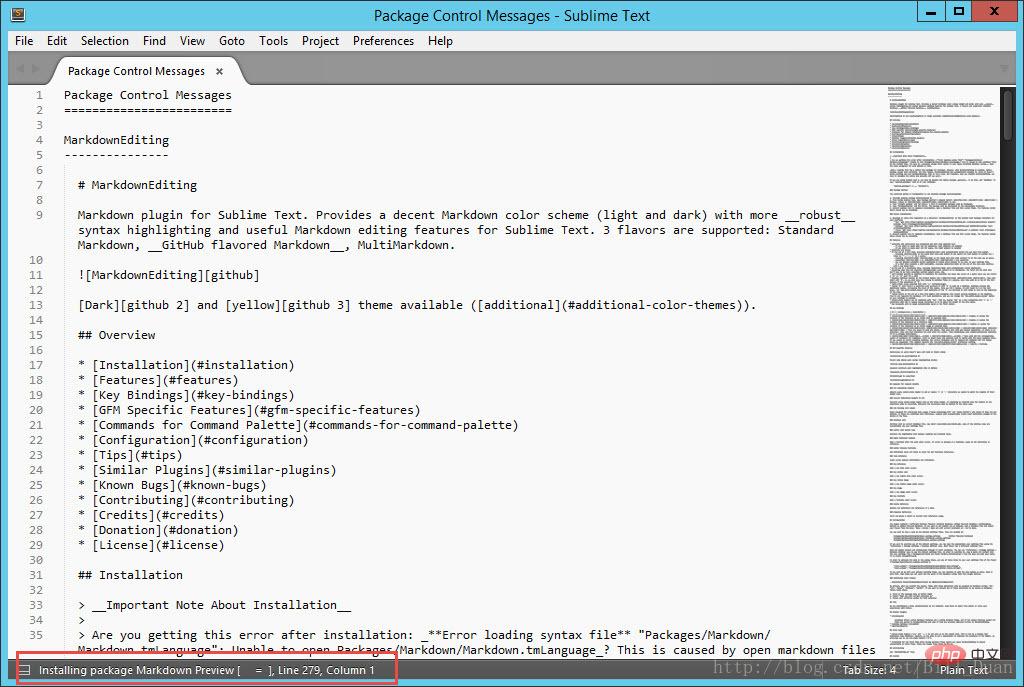Go to previous tab with left arrow

20,69
